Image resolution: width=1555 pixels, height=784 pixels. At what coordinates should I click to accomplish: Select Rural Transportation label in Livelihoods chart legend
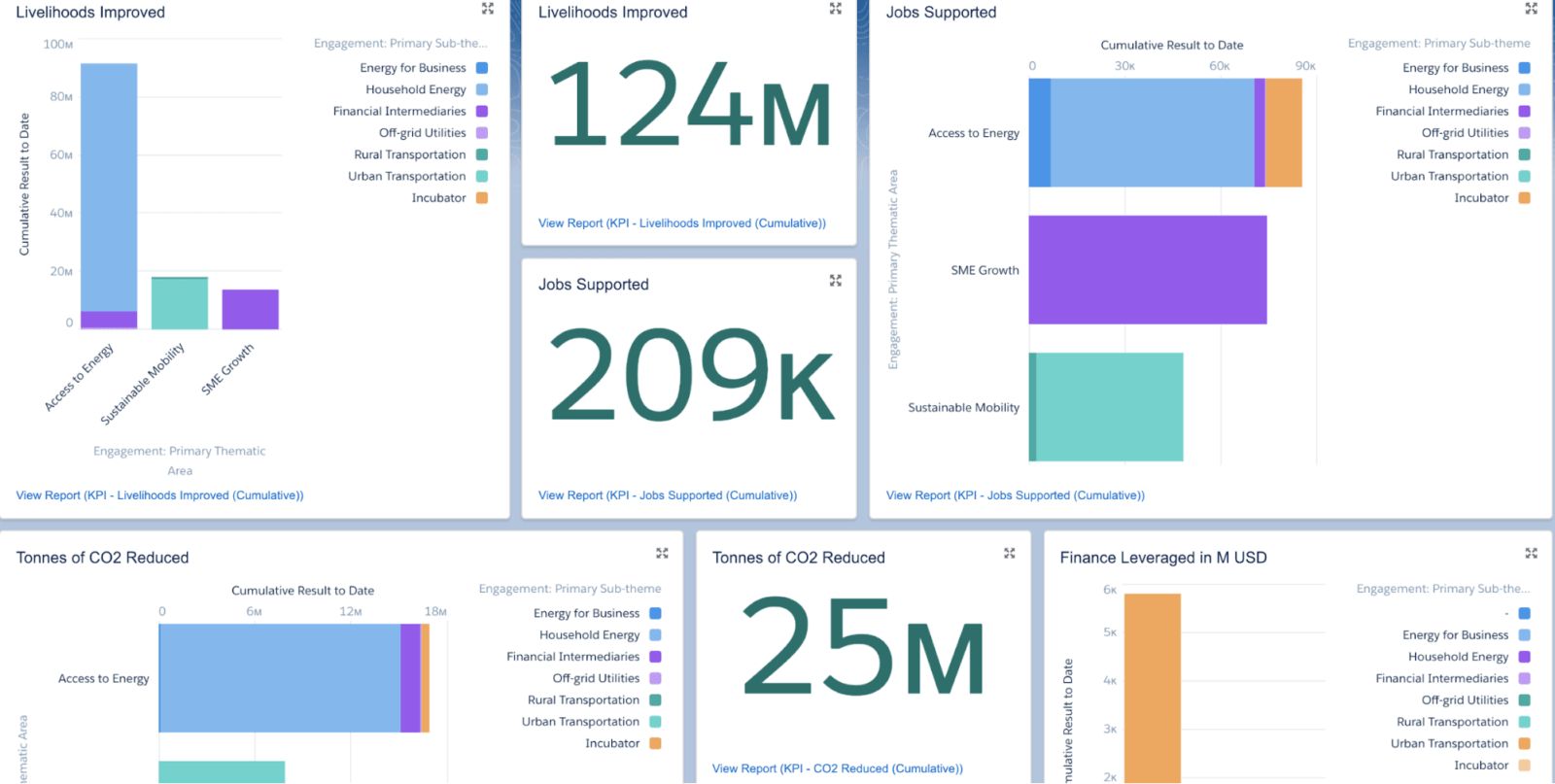pyautogui.click(x=410, y=154)
